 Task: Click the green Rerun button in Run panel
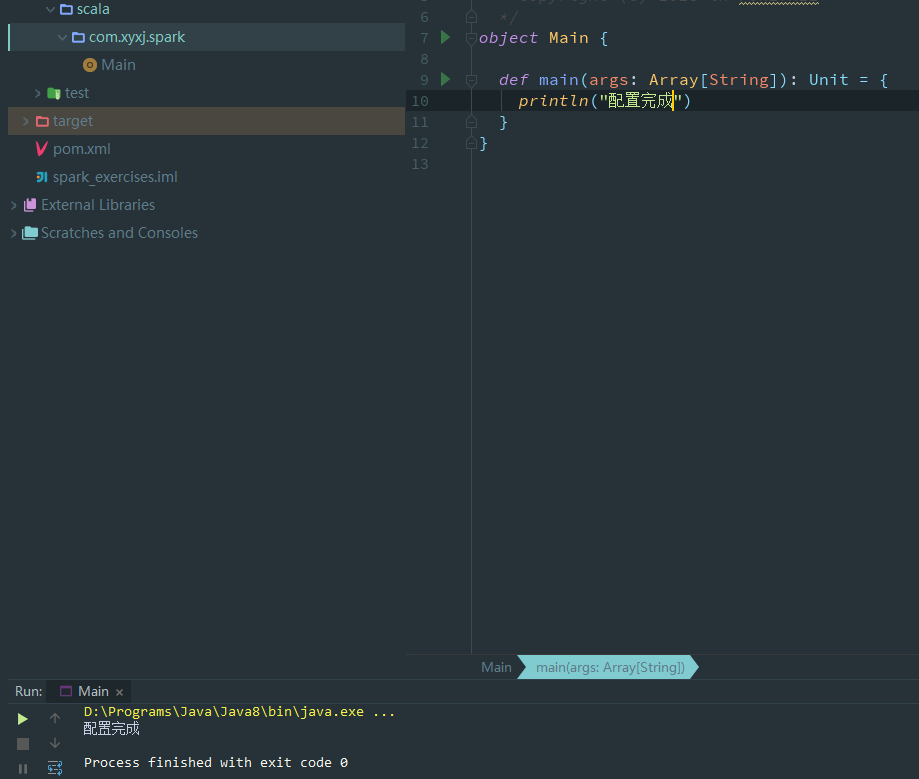(x=23, y=719)
